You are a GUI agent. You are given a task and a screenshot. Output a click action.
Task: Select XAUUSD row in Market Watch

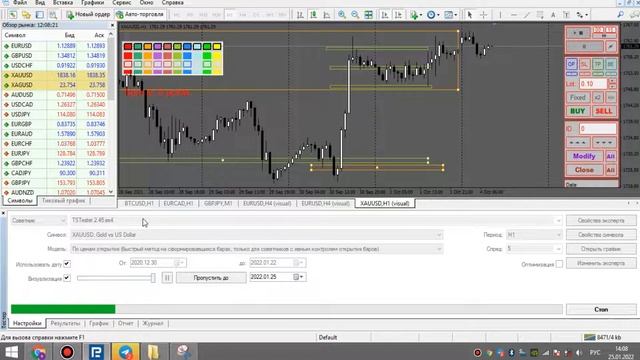click(x=55, y=75)
